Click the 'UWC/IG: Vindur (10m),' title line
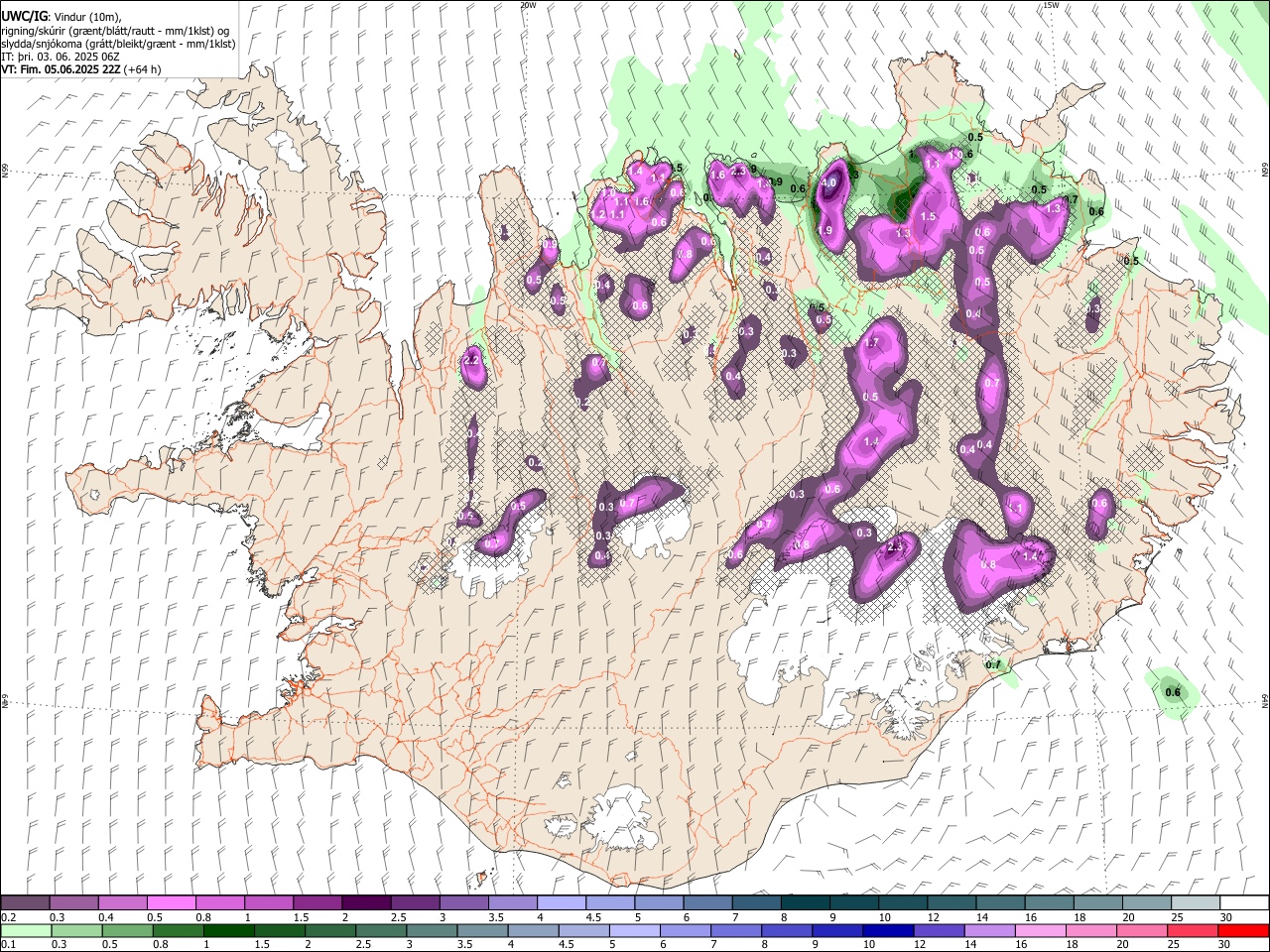The image size is (1270, 952). coord(62,17)
